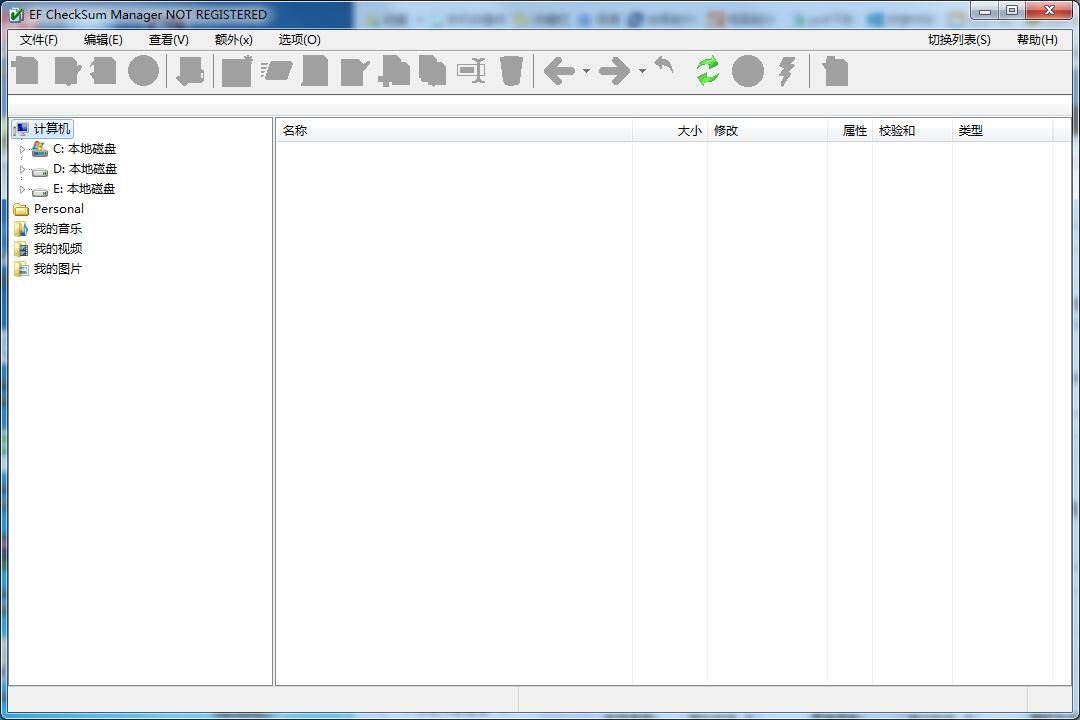Screen dimensions: 1080x720
Task: Open the 文件(F) menu
Action: (x=37, y=40)
